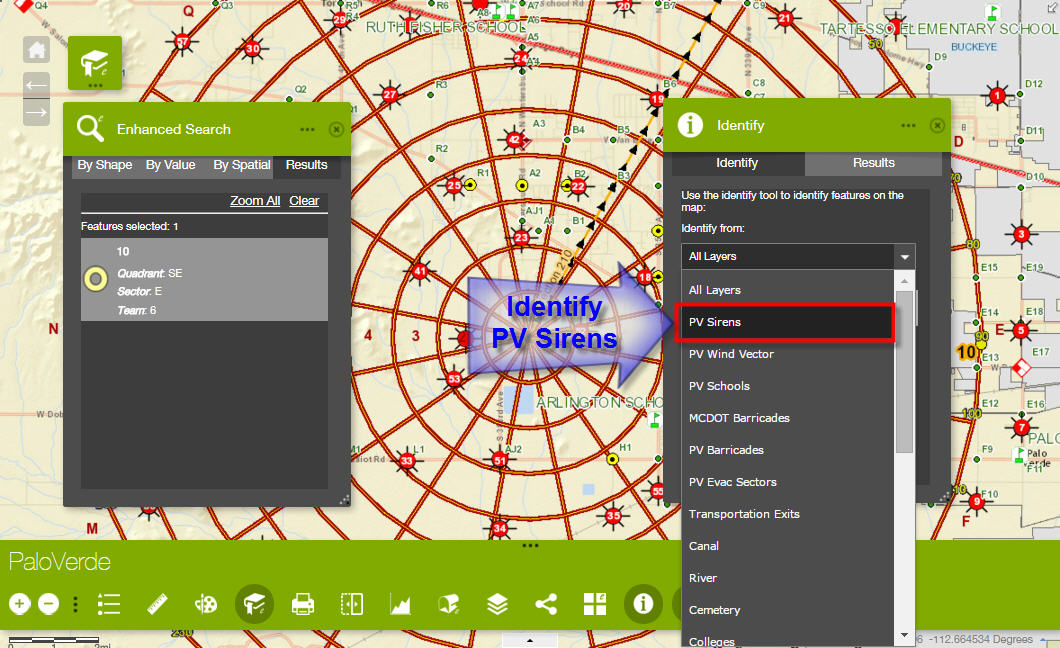Click the Home map extent button

click(x=37, y=50)
